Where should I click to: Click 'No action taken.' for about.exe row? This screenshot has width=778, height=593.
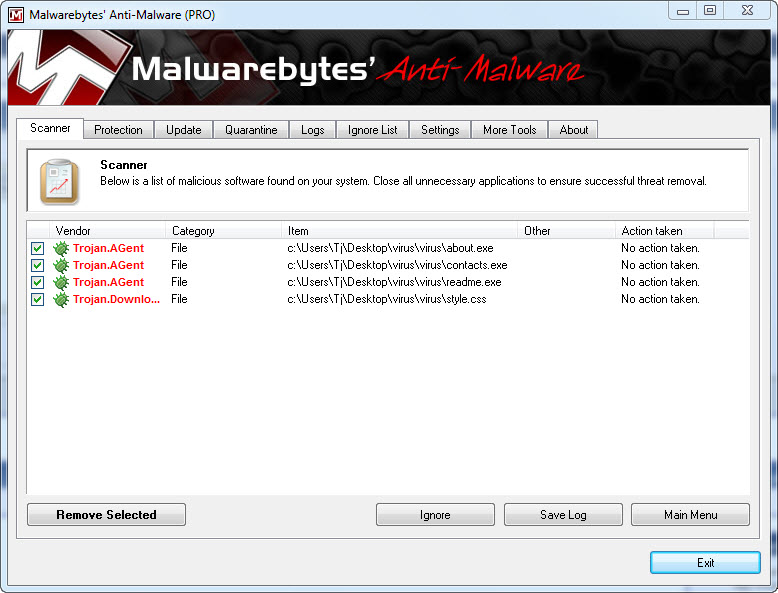coord(660,248)
